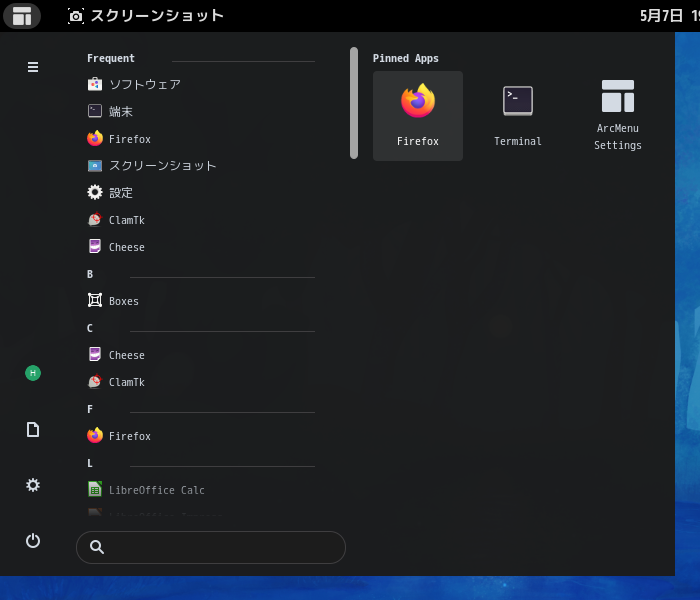Open settings gear icon in sidebar
Viewport: 700px width, 600px height.
pos(33,485)
